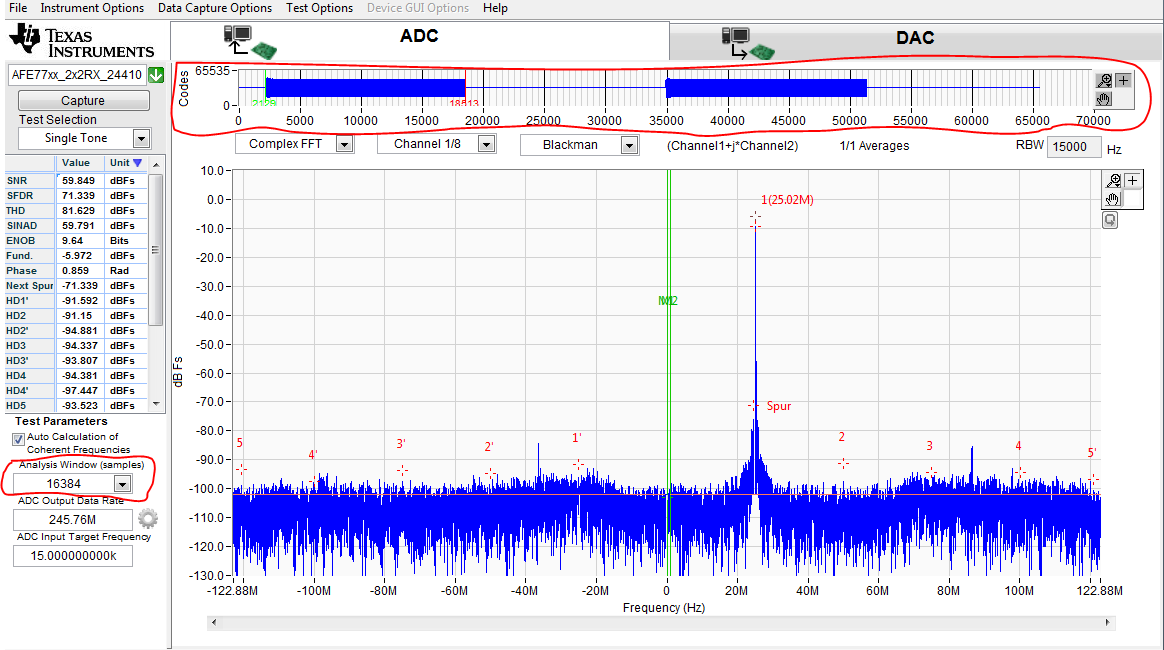Open the Blackman window function dropdown

point(629,143)
